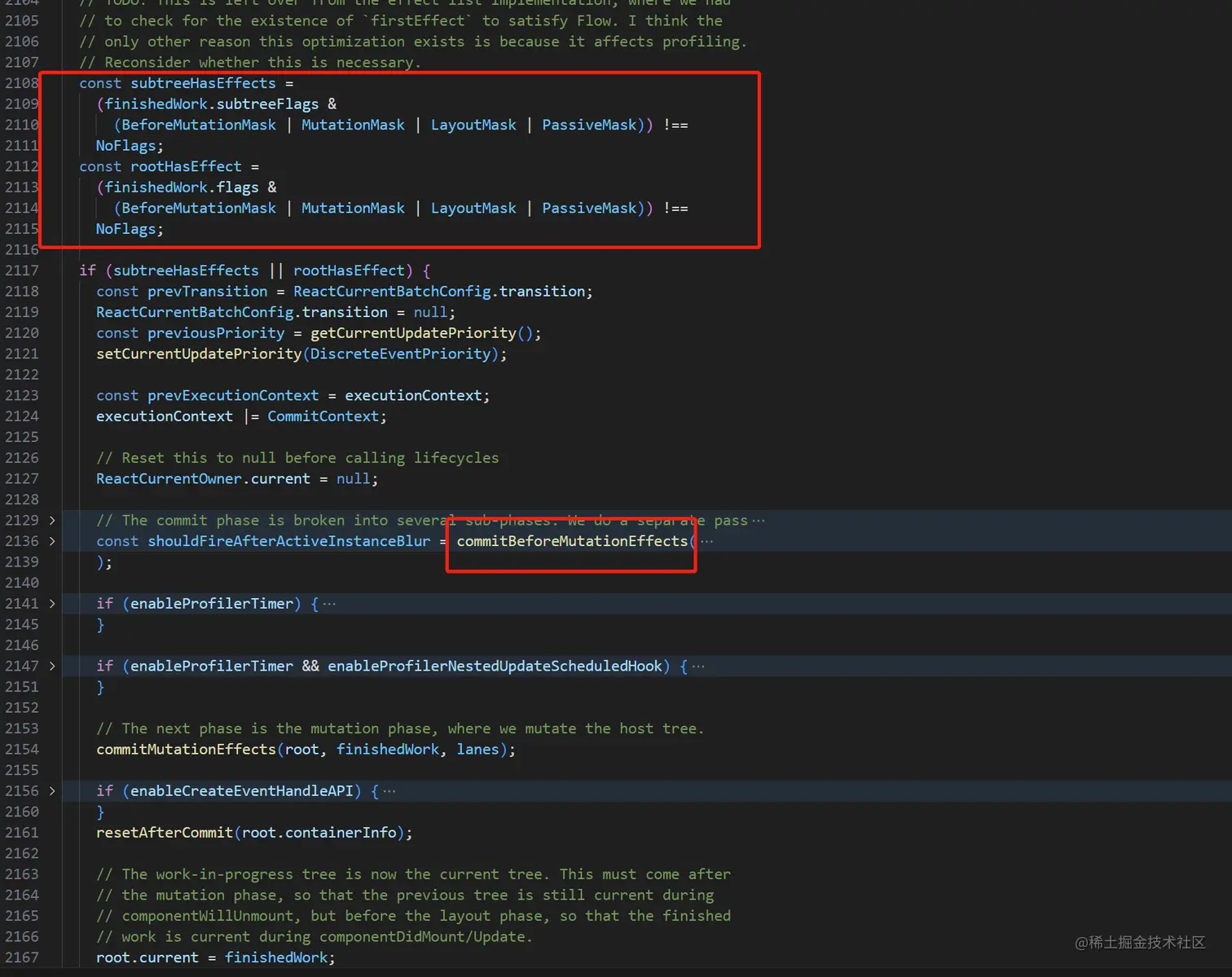Click the ellipsis after enableProfilerNestedUpdateScheduledHook) {
1232x977 pixels.
[x=698, y=667]
